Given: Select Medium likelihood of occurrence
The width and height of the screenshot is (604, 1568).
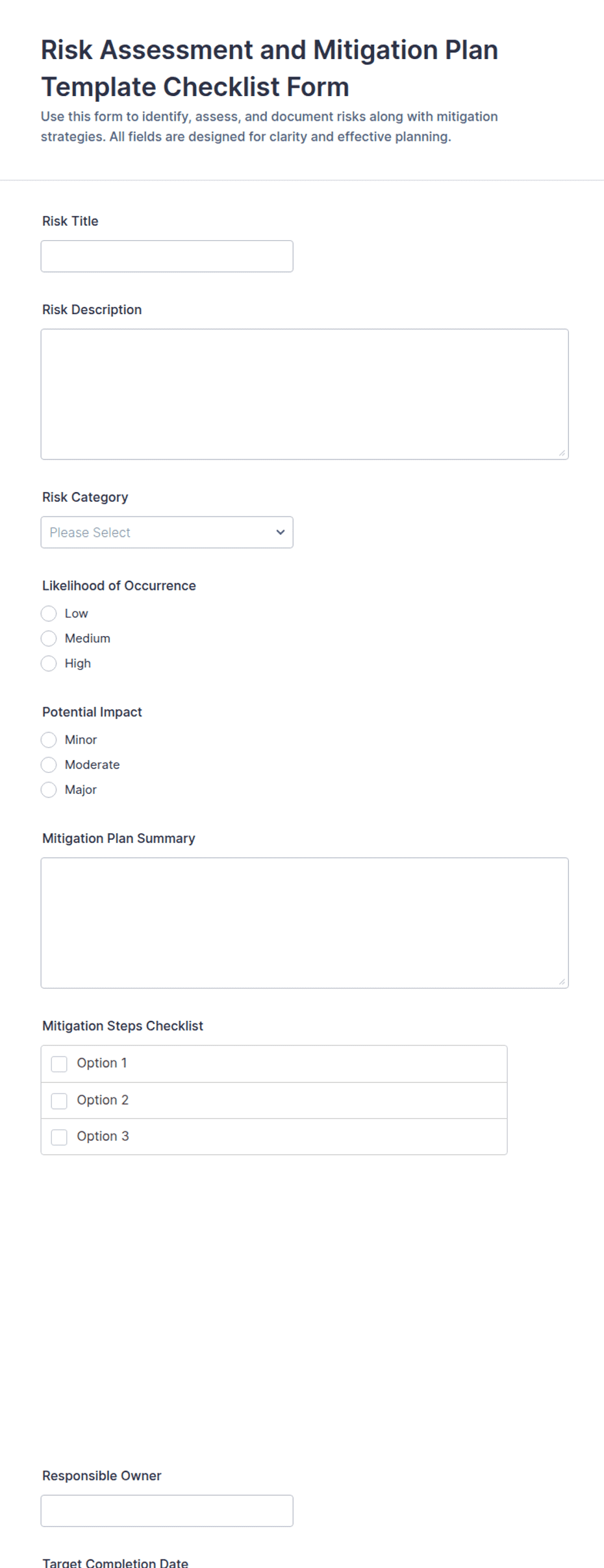Looking at the screenshot, I should click(49, 639).
